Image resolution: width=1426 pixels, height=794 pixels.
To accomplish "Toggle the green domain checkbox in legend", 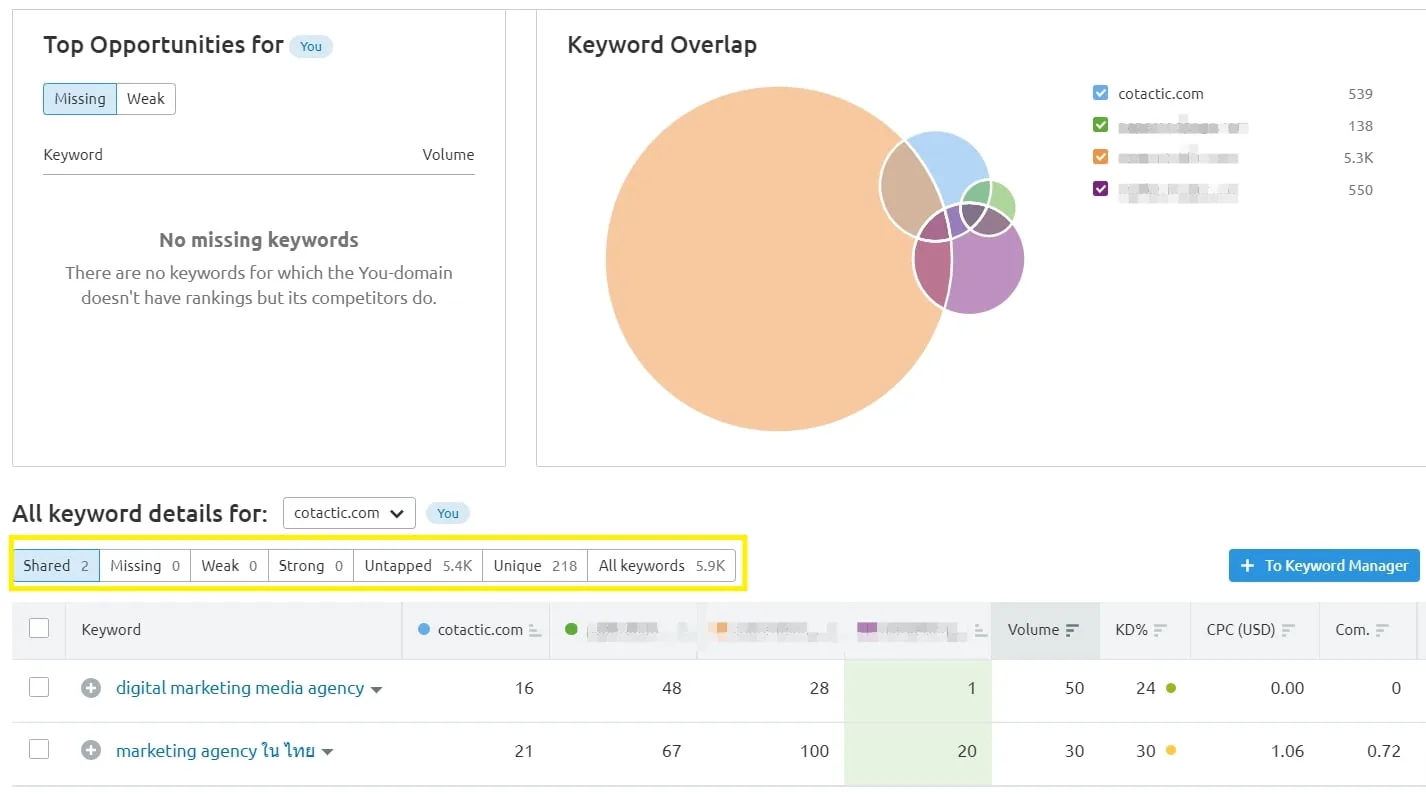I will pos(1101,126).
